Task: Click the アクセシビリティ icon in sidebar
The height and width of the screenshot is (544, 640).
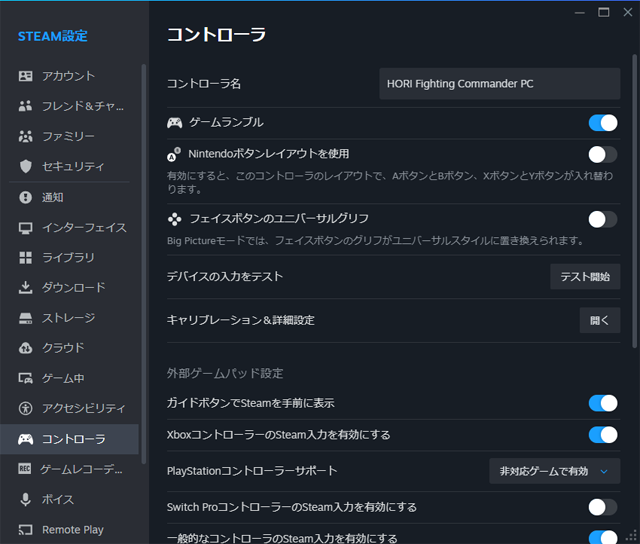Action: pyautogui.click(x=26, y=408)
